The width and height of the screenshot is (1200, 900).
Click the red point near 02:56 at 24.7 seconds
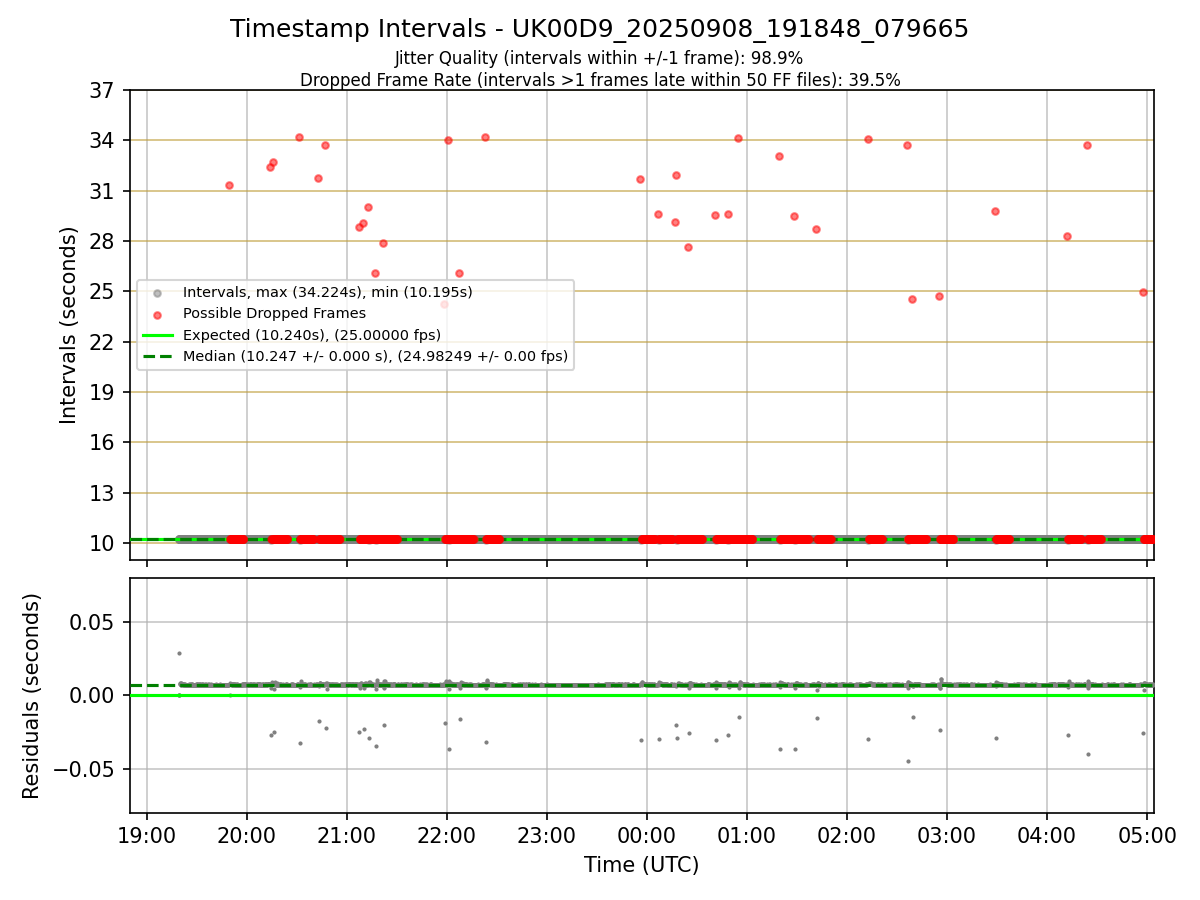pos(939,296)
